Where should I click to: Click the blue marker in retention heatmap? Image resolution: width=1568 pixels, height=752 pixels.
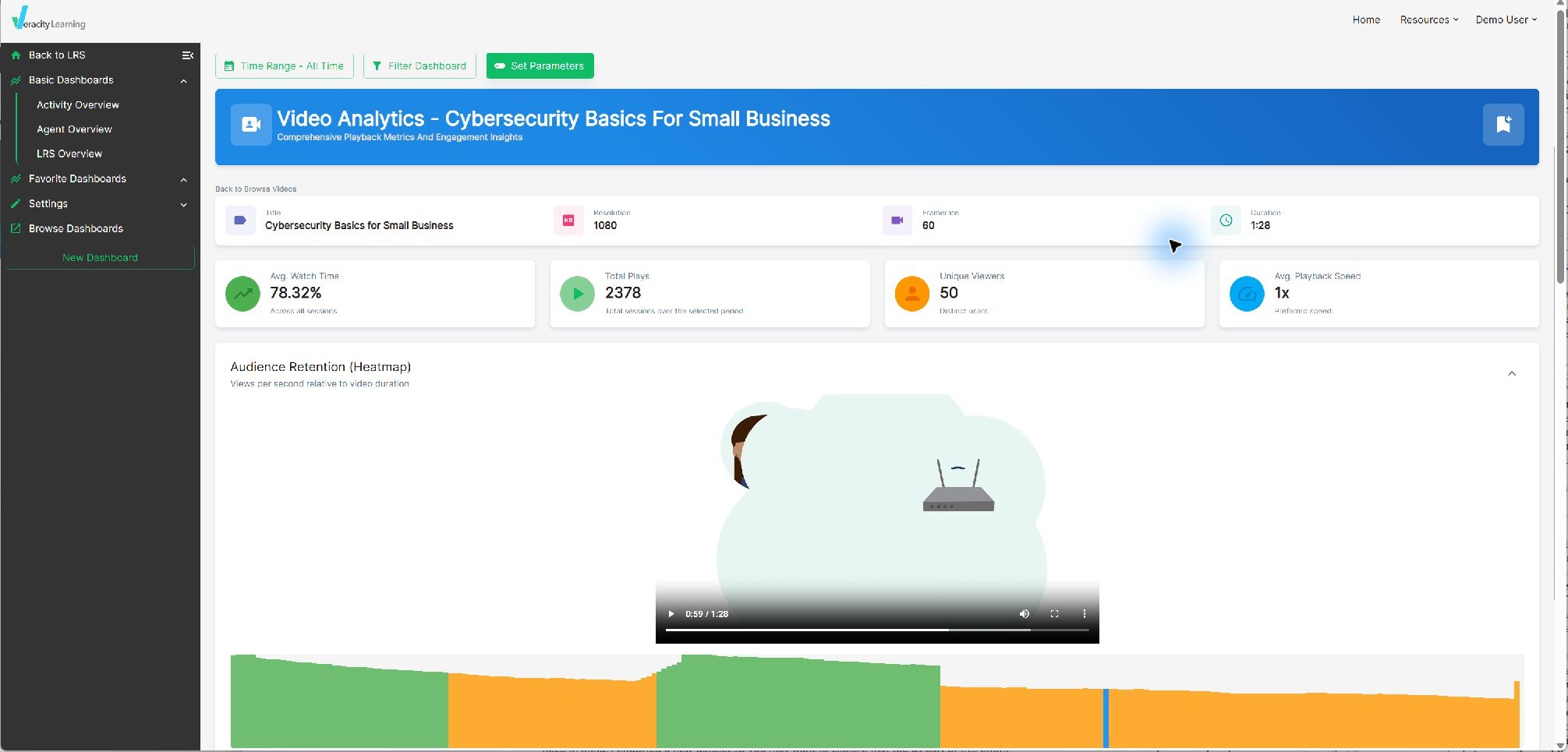(x=1106, y=718)
